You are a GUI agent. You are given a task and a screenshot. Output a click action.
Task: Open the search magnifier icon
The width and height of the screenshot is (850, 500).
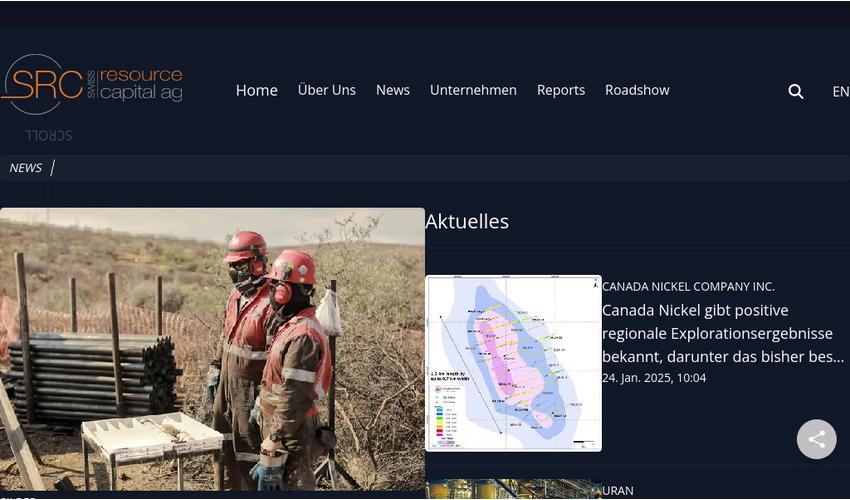click(x=796, y=92)
